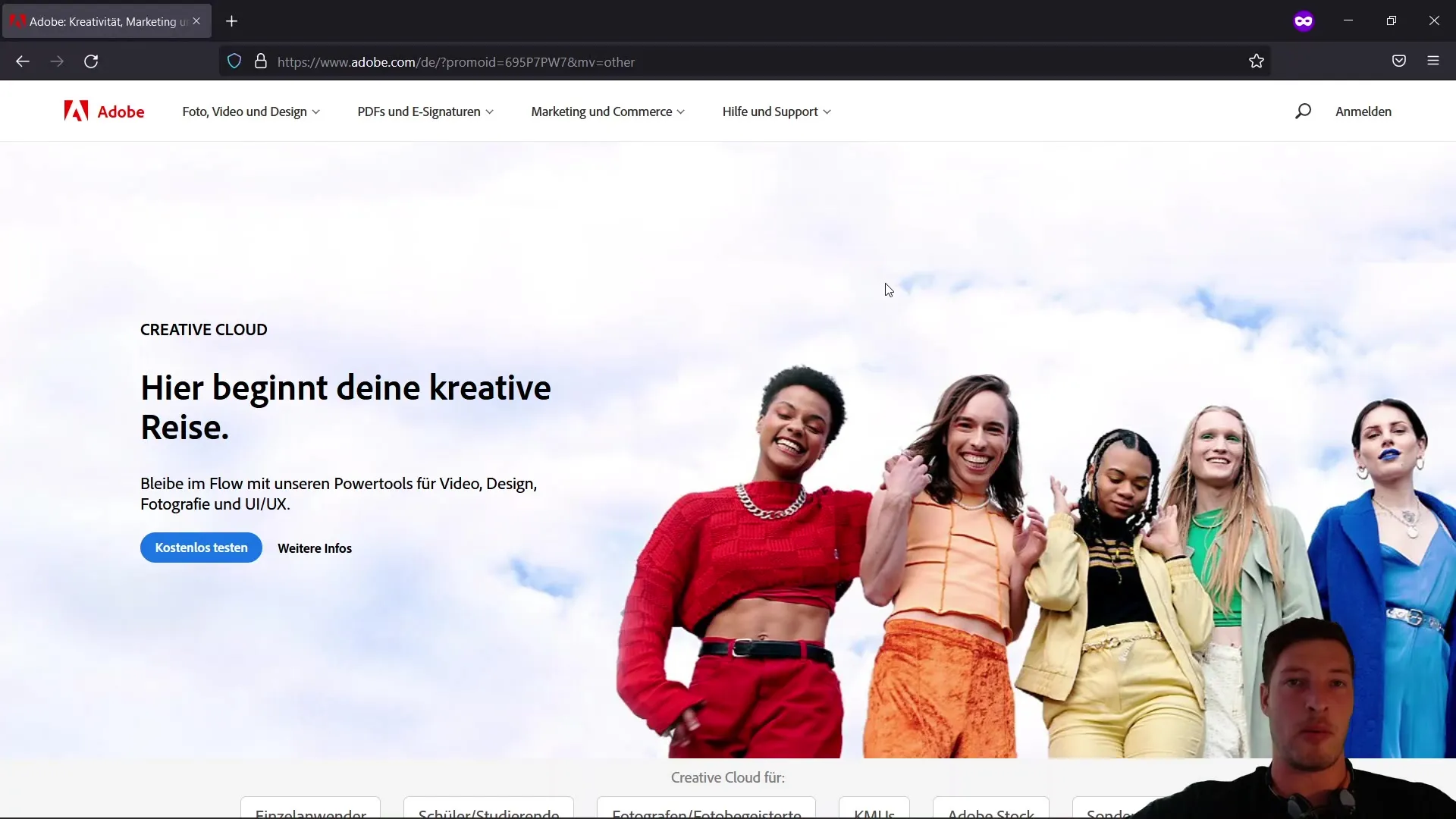Click the new tab plus icon
The image size is (1456, 819).
(232, 22)
